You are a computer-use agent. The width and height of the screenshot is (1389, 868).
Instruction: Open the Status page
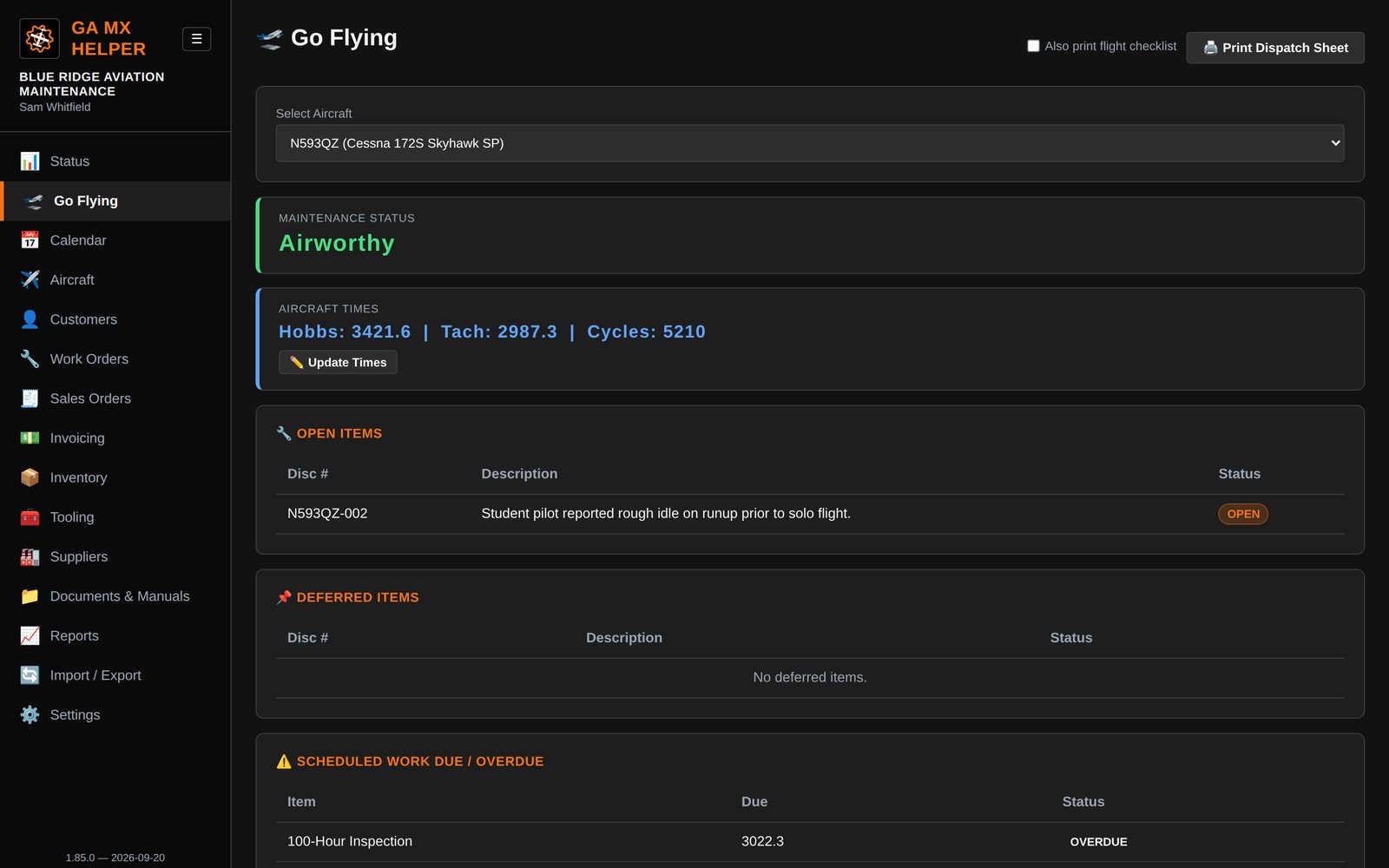click(x=115, y=161)
